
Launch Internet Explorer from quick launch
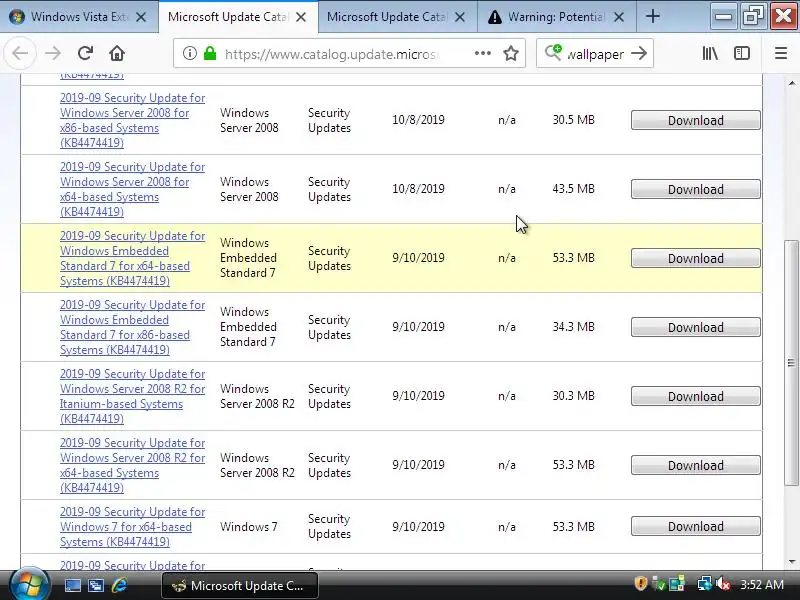coord(119,585)
